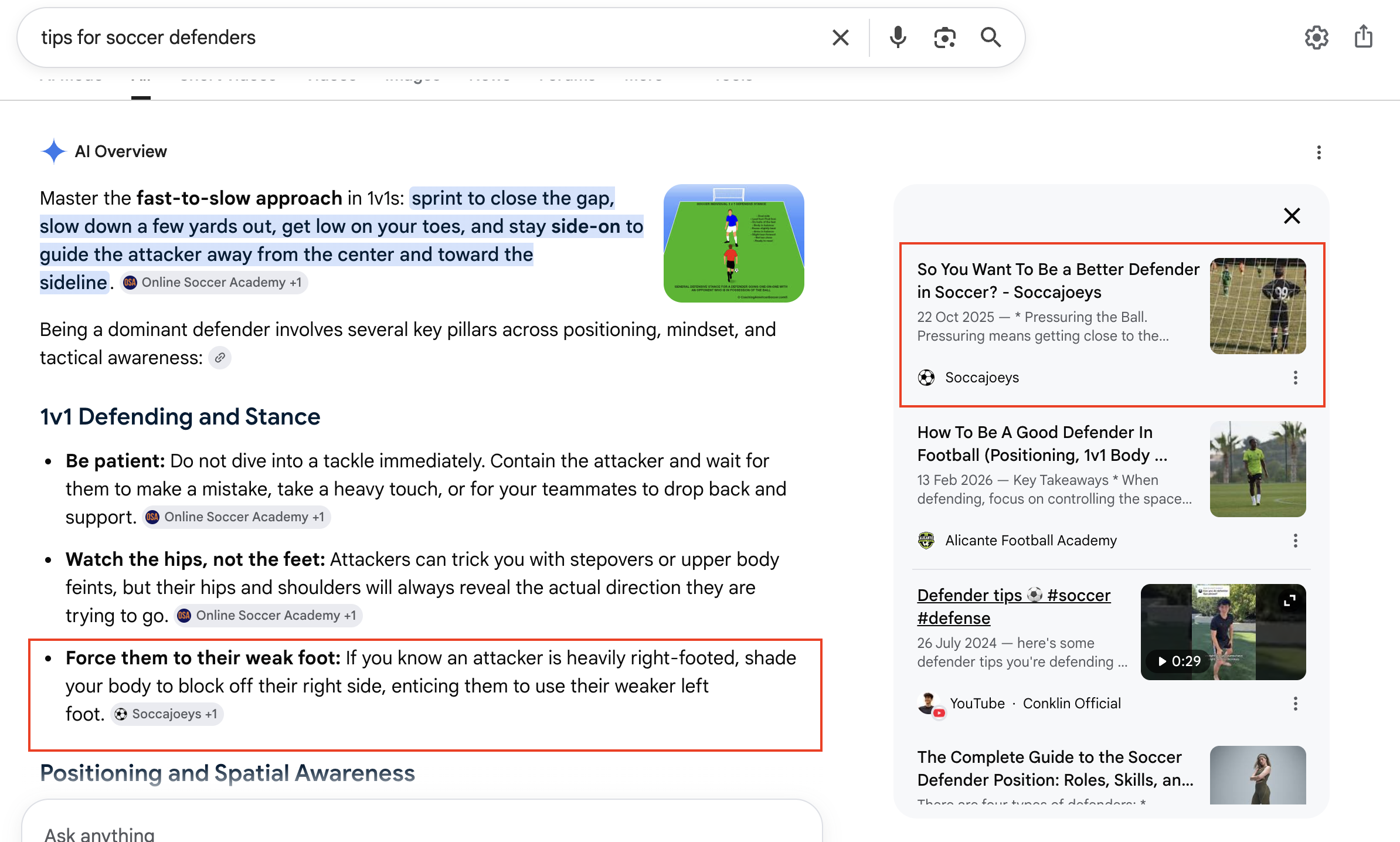This screenshot has width=1400, height=842.
Task: Open 'How To Be A Good Defender In Football' result
Action: (1042, 444)
